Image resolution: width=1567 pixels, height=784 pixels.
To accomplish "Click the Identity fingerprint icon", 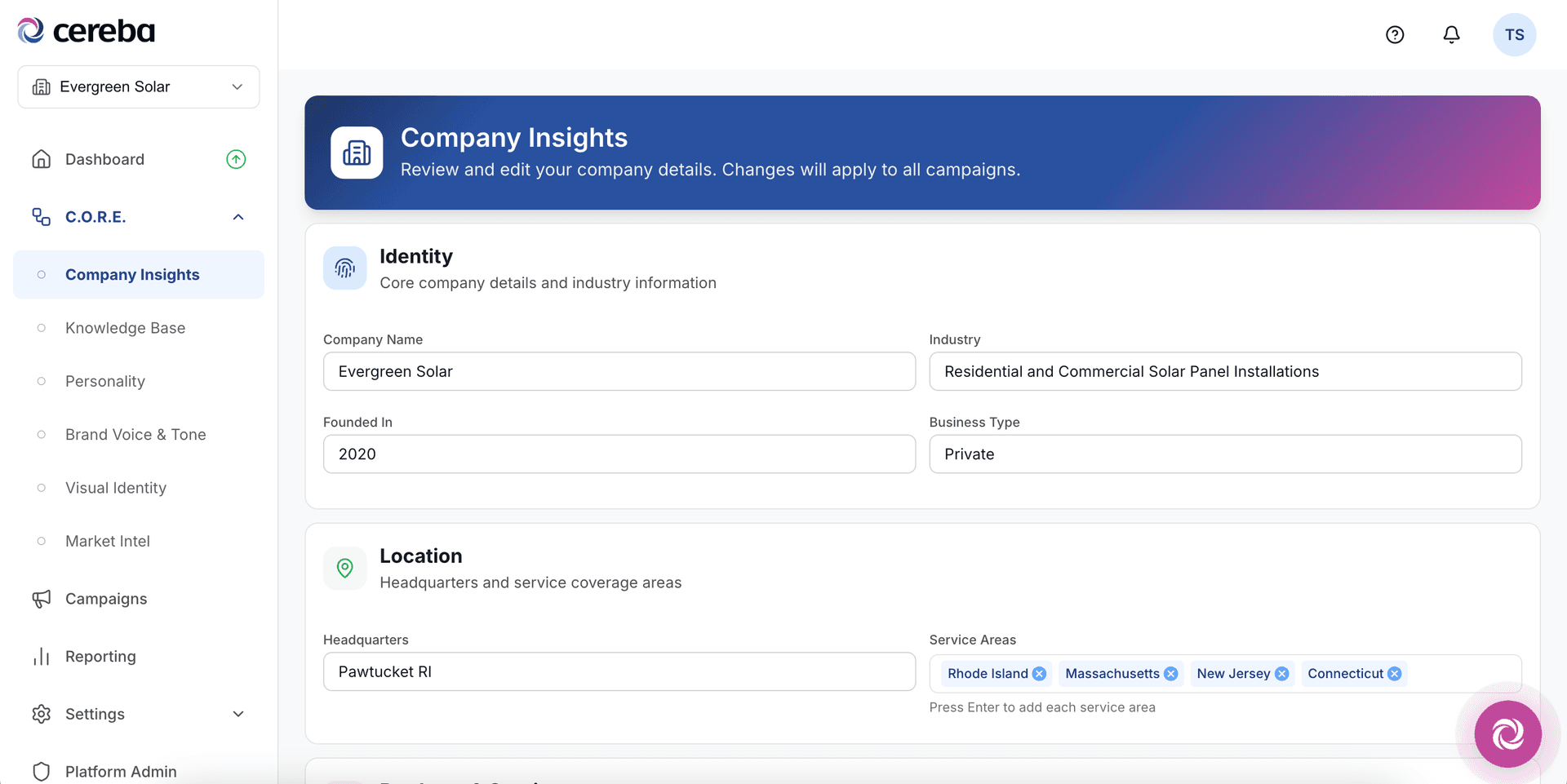I will click(344, 268).
